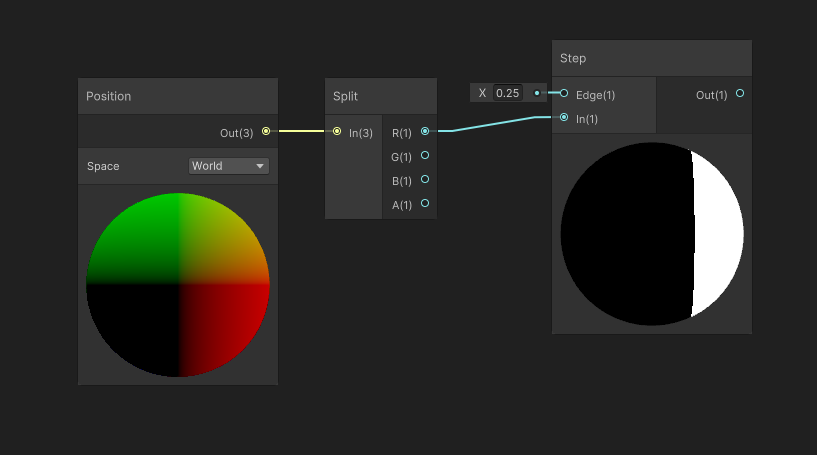817x455 pixels.
Task: Click the Step node black-white preview
Action: (652, 234)
